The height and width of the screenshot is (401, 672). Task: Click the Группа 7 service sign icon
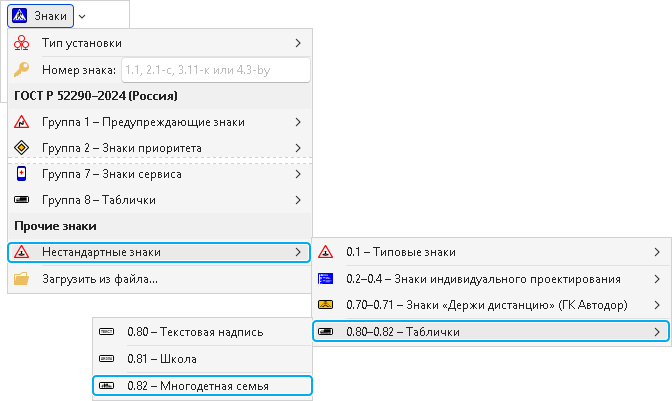coord(21,174)
